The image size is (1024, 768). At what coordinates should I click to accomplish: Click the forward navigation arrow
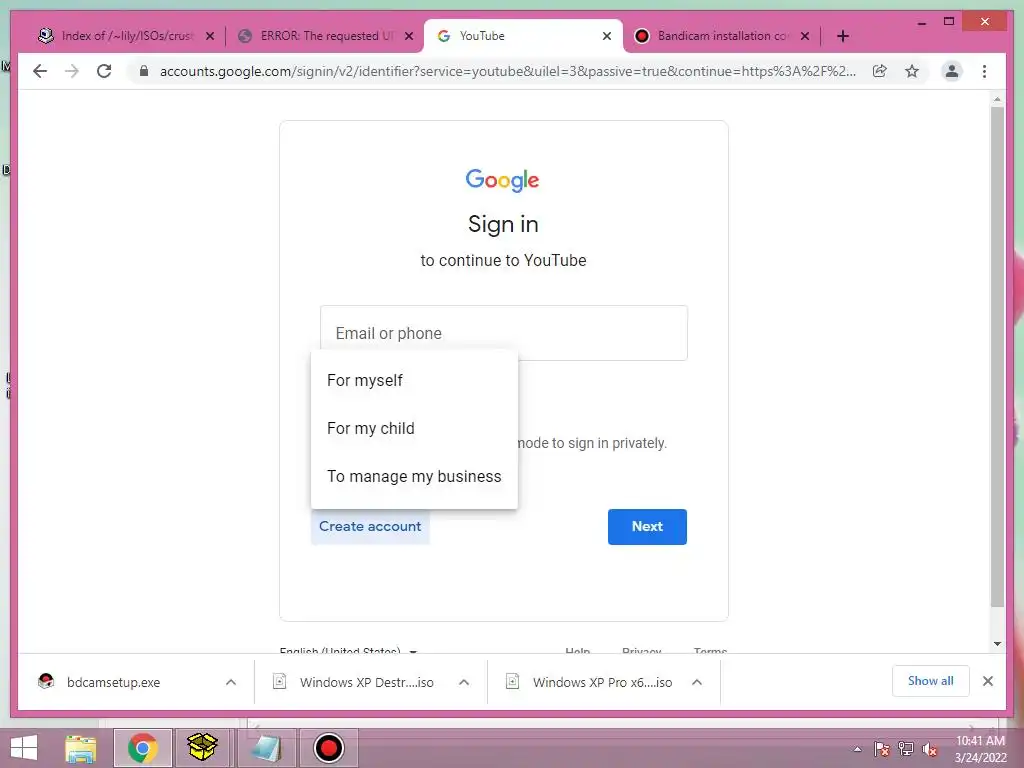point(72,71)
